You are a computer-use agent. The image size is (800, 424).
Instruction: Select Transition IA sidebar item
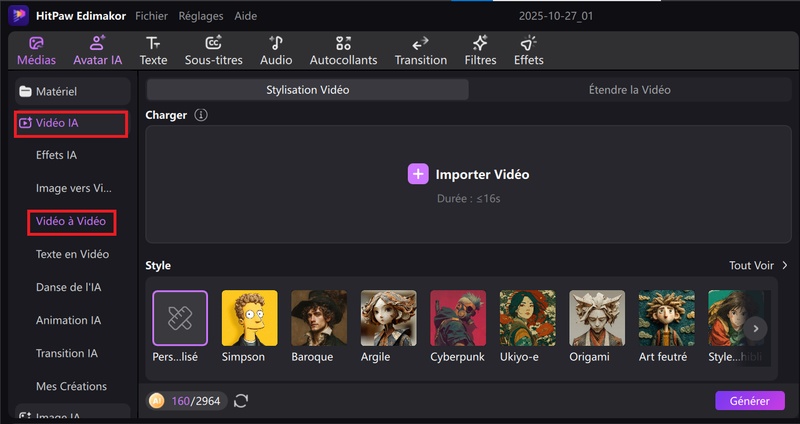tap(66, 353)
